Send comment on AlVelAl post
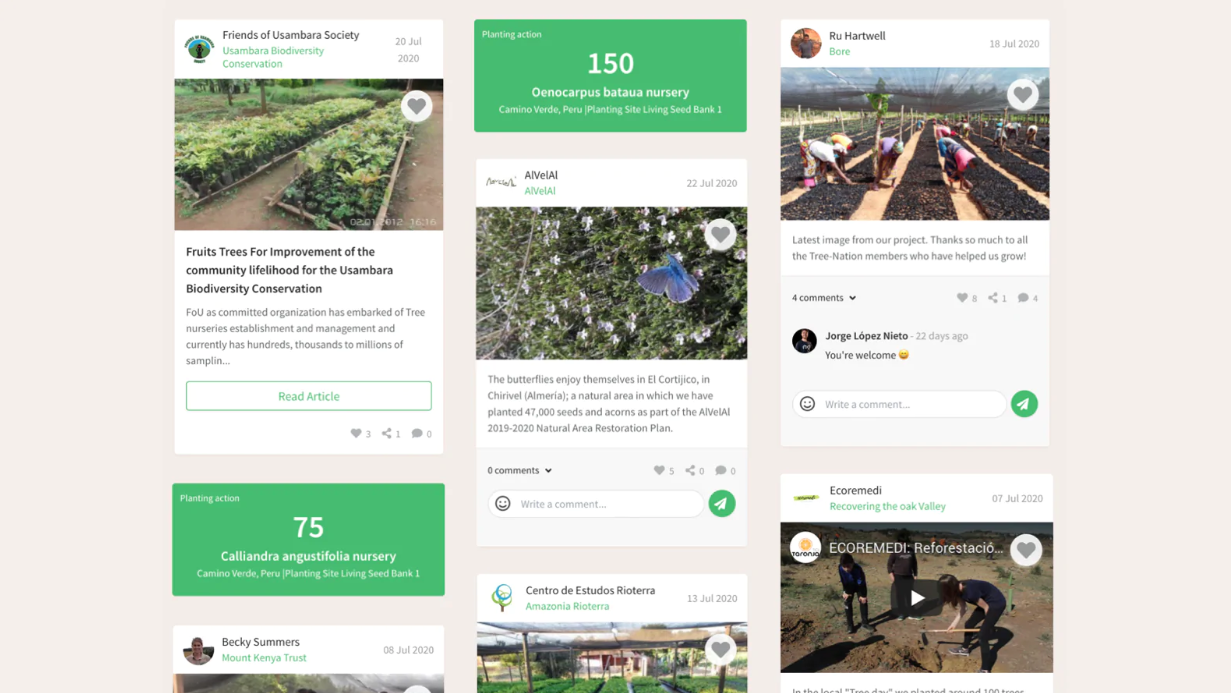Viewport: 1231px width, 693px height. coord(722,504)
